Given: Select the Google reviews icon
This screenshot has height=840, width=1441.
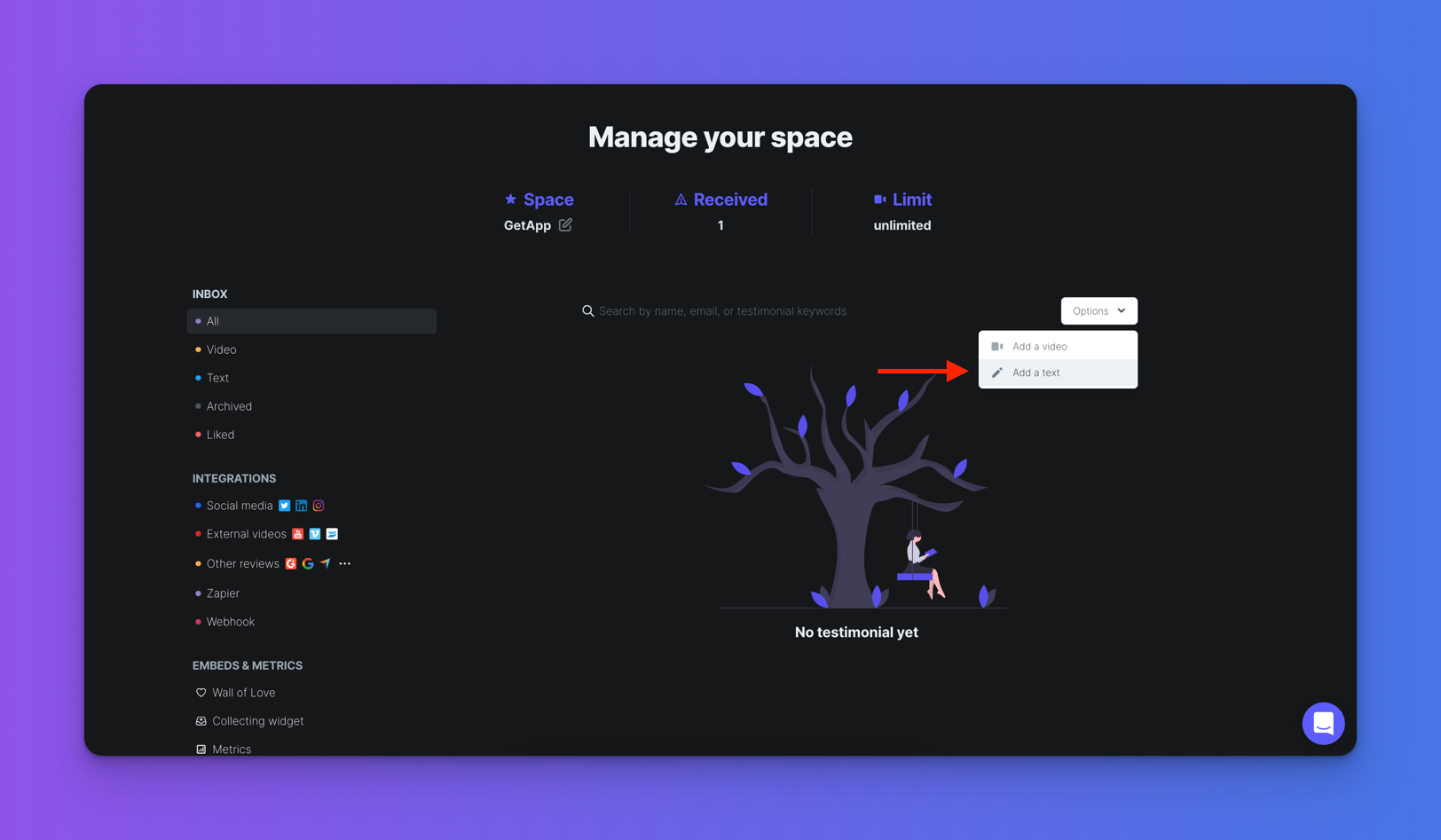Looking at the screenshot, I should [308, 563].
